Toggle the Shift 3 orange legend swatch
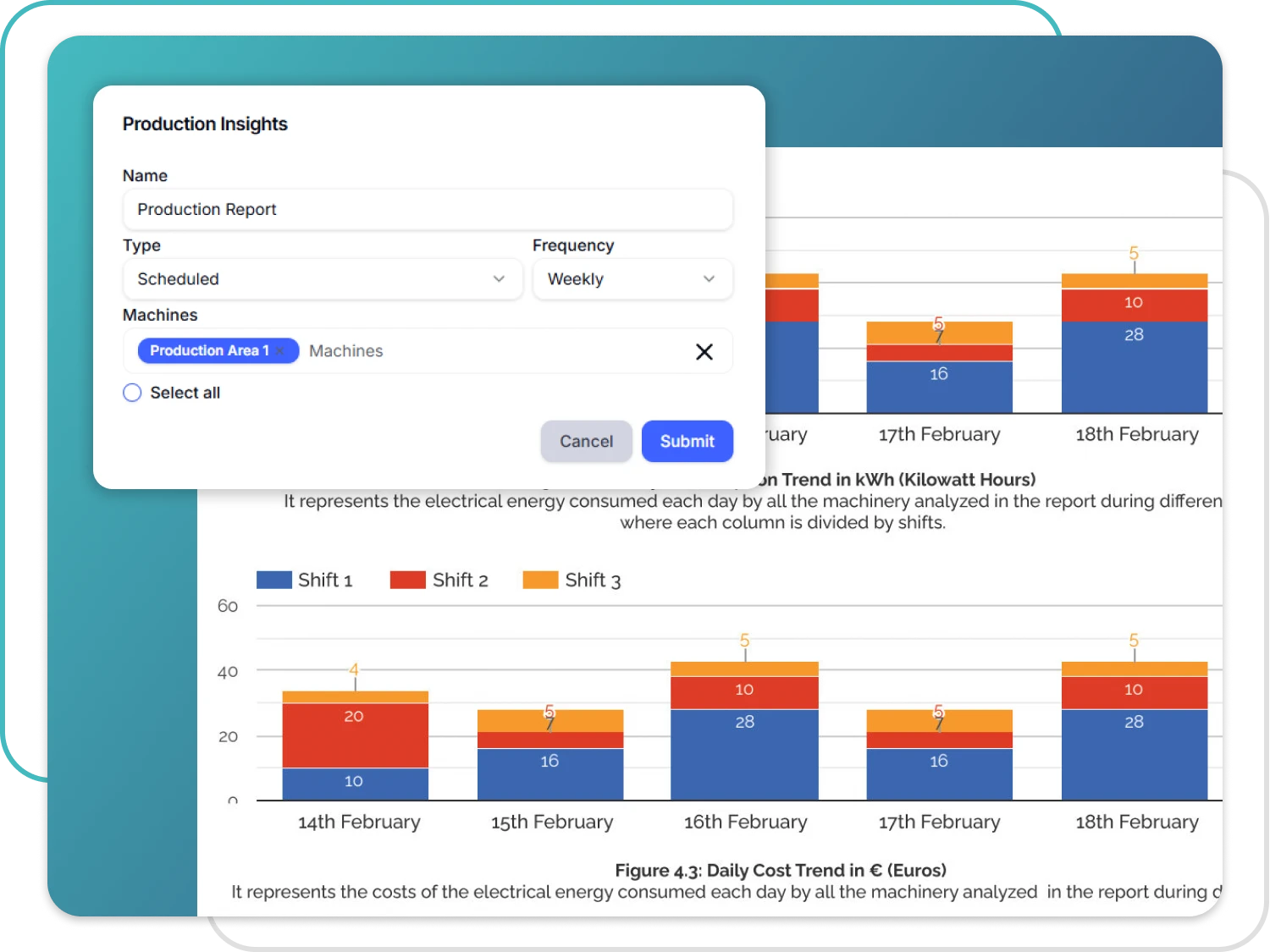1270x952 pixels. 540,581
